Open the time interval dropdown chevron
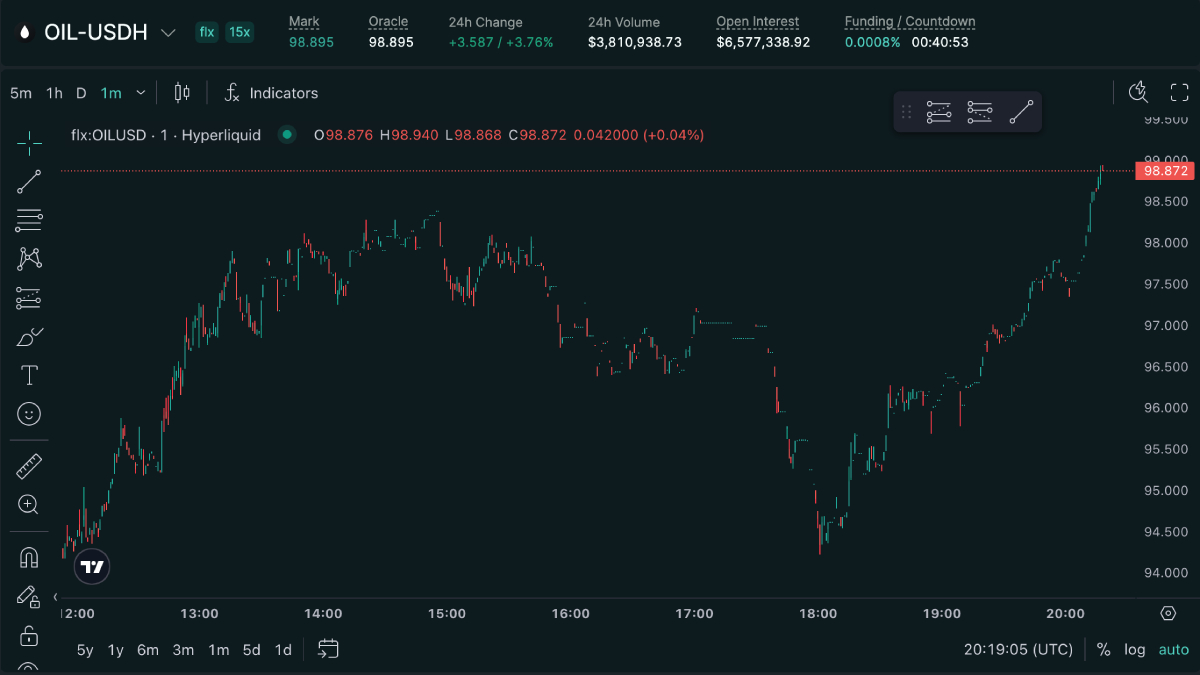 click(141, 93)
